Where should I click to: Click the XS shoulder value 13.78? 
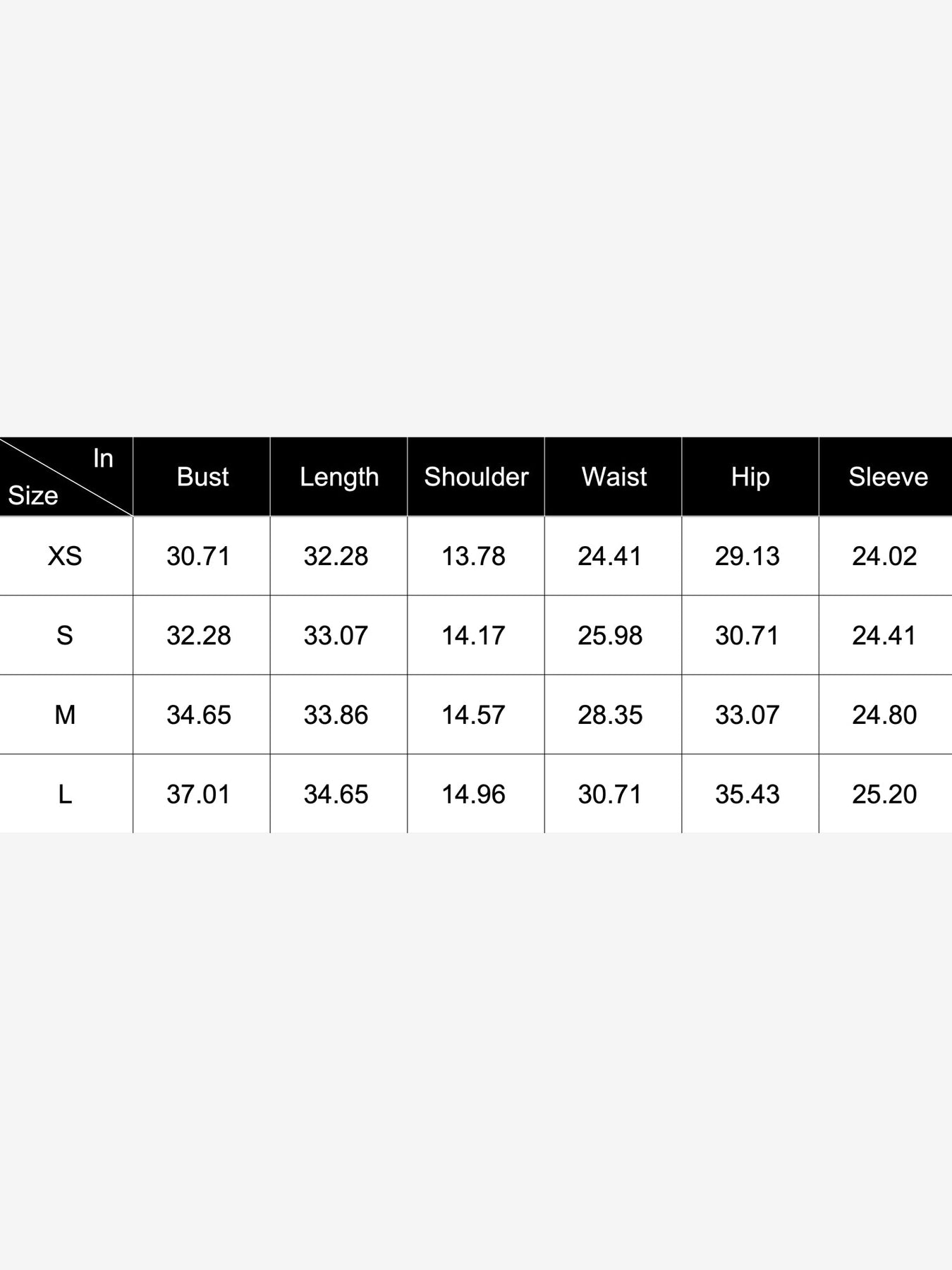click(x=473, y=556)
